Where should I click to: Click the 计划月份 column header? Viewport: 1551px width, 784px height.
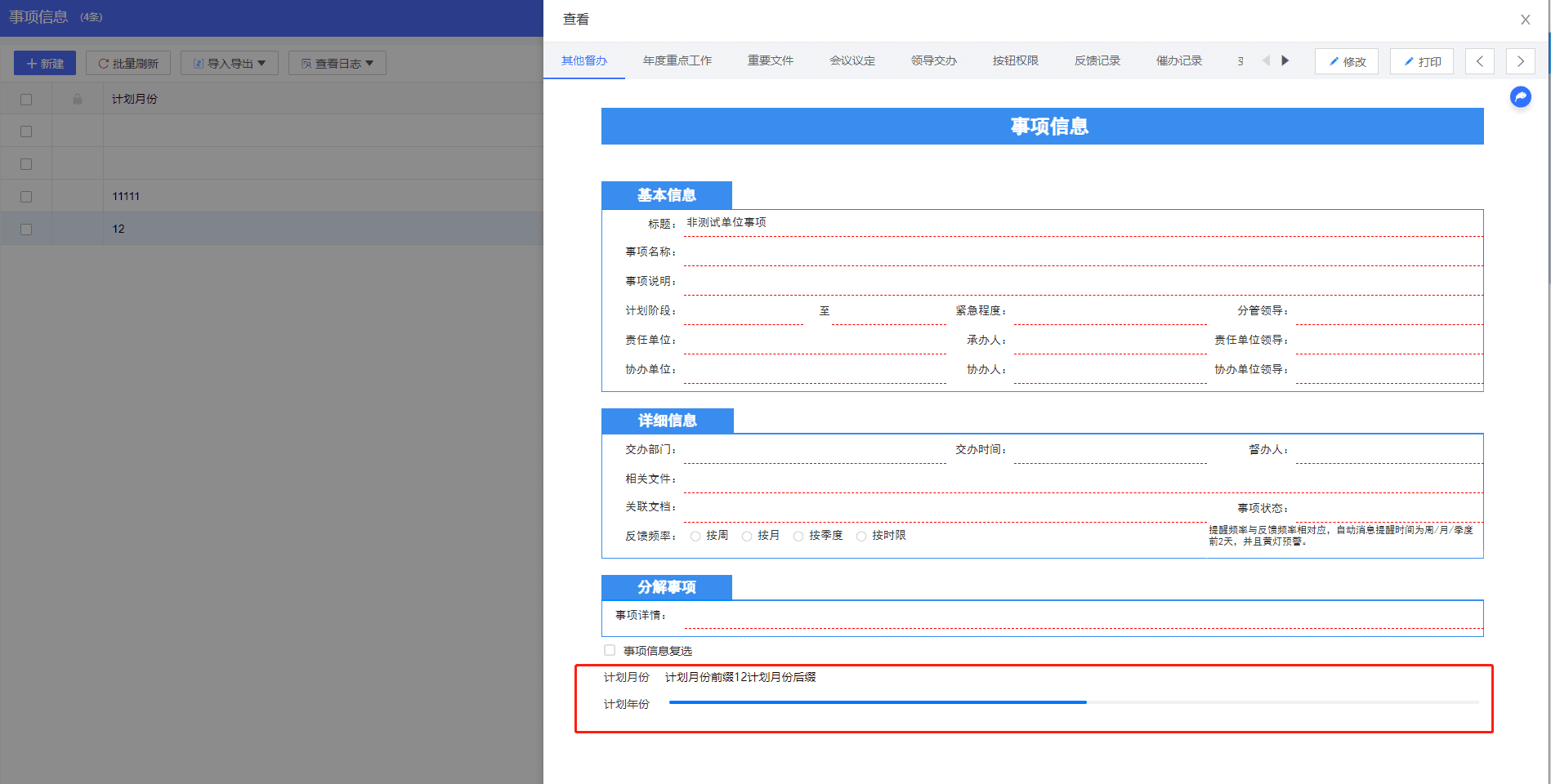135,99
